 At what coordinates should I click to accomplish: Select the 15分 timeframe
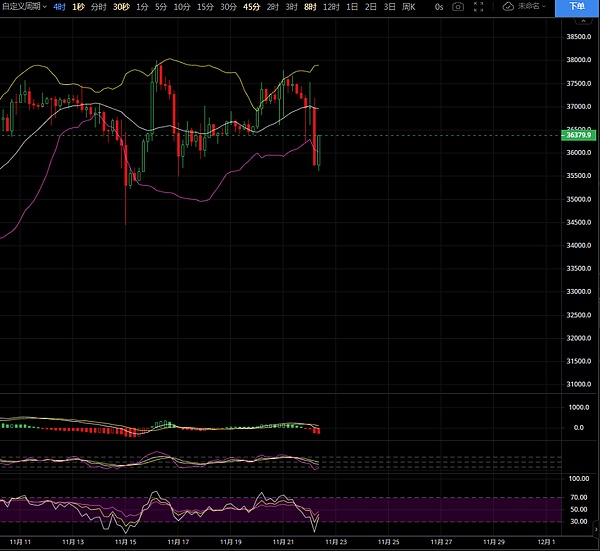pos(205,6)
